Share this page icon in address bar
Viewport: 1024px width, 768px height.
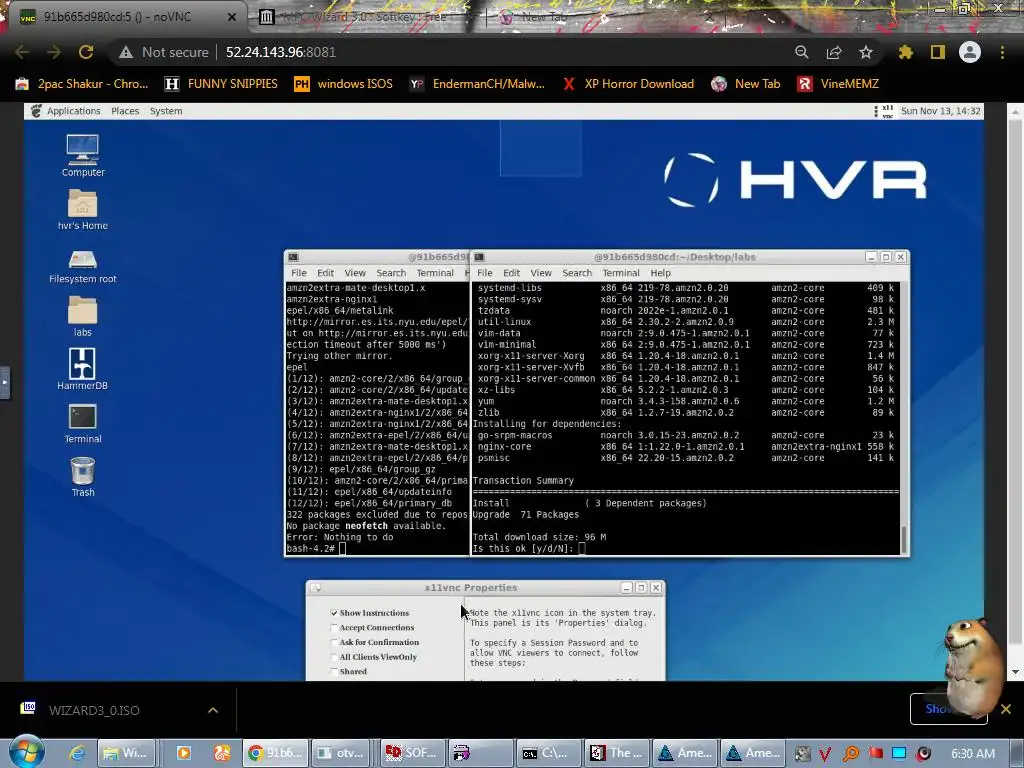point(834,52)
